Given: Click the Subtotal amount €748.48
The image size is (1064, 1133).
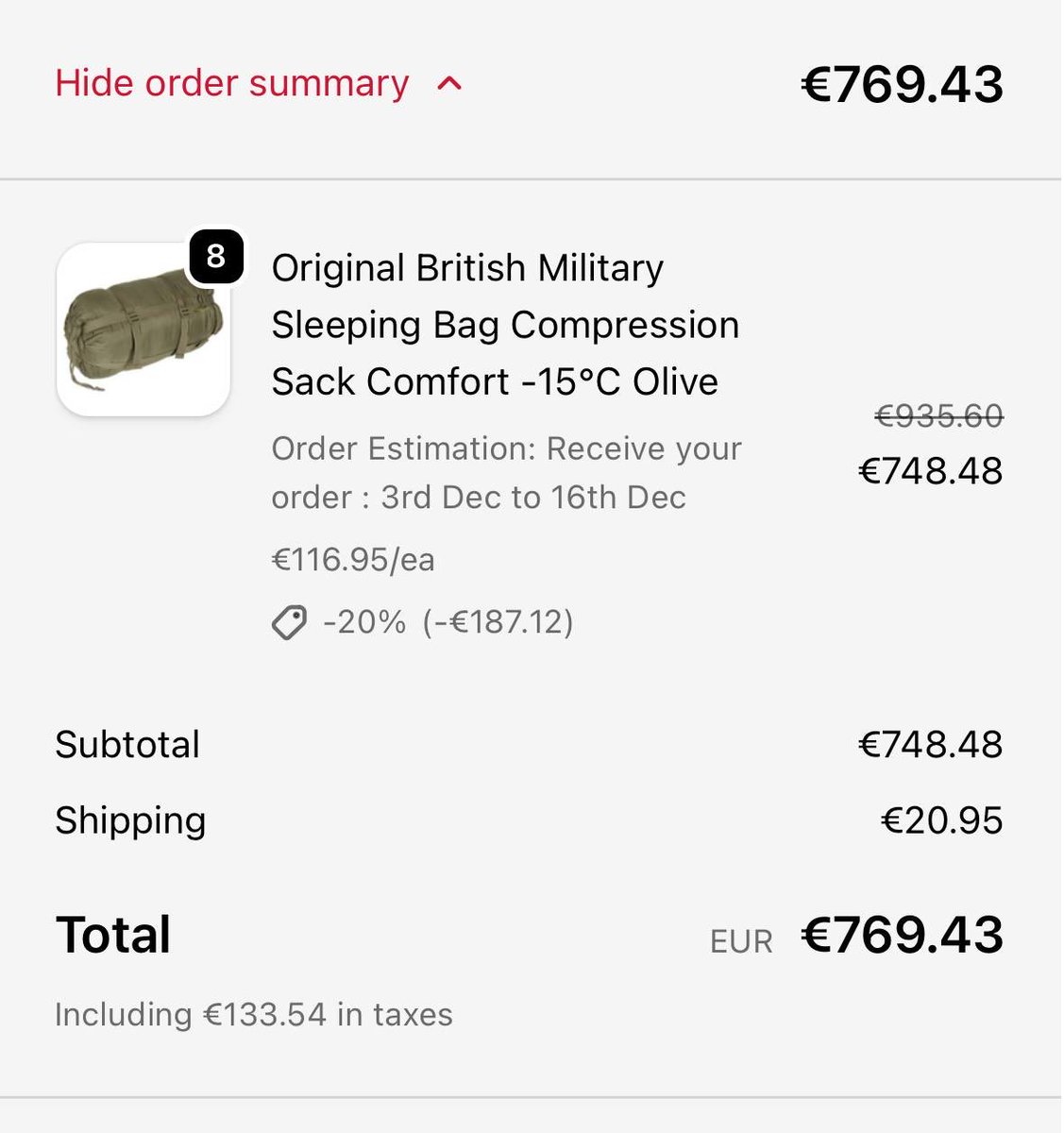Looking at the screenshot, I should (x=931, y=745).
